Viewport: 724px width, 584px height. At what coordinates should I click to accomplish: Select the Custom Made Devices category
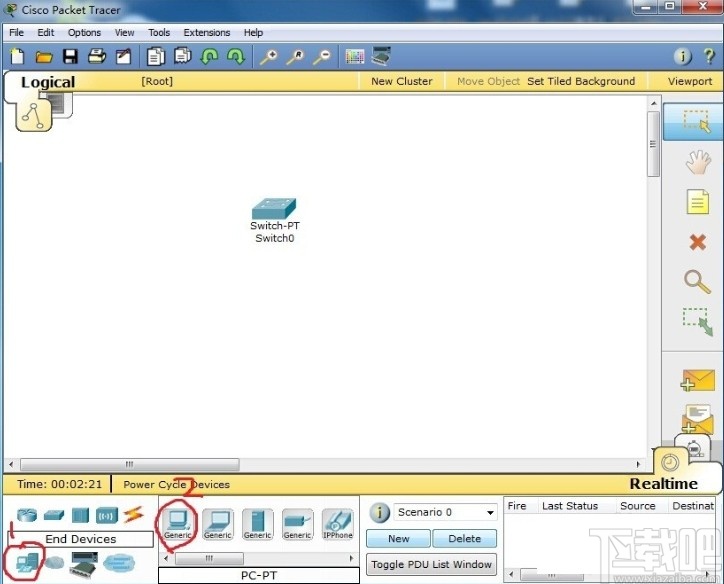click(x=84, y=564)
